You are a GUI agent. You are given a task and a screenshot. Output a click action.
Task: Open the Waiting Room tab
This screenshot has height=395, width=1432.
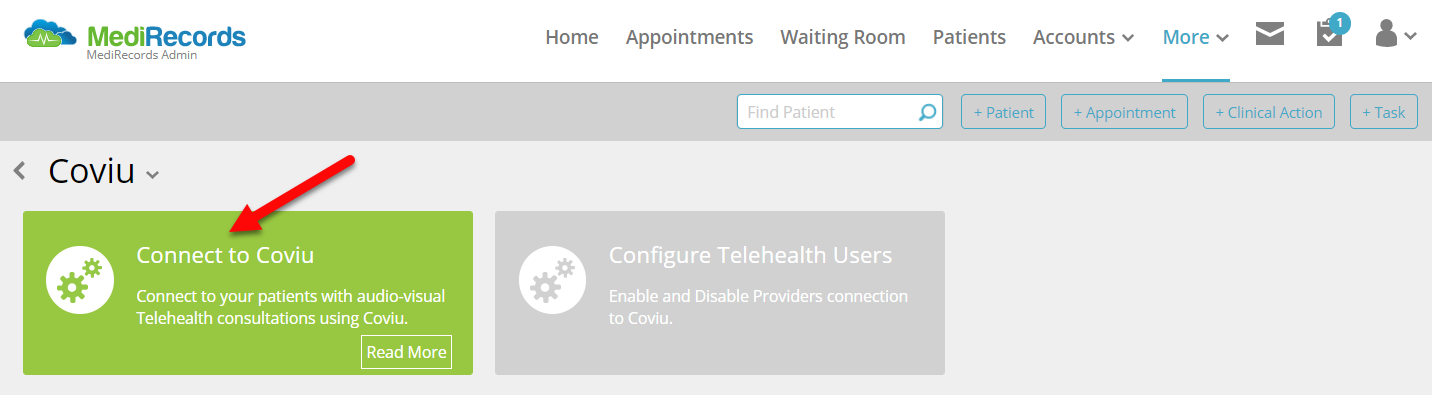pyautogui.click(x=843, y=37)
